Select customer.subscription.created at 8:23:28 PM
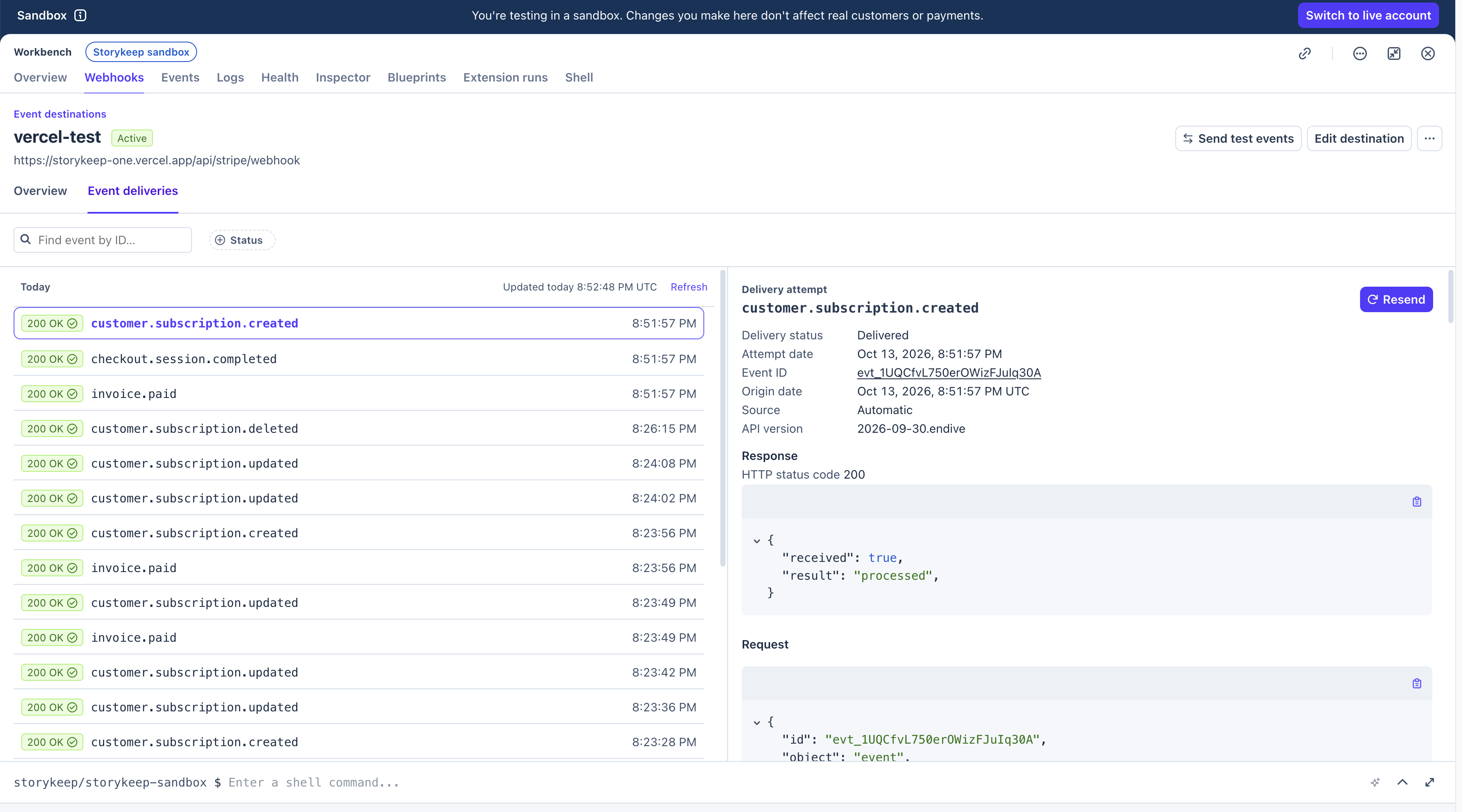Image resolution: width=1462 pixels, height=812 pixels. click(x=358, y=742)
